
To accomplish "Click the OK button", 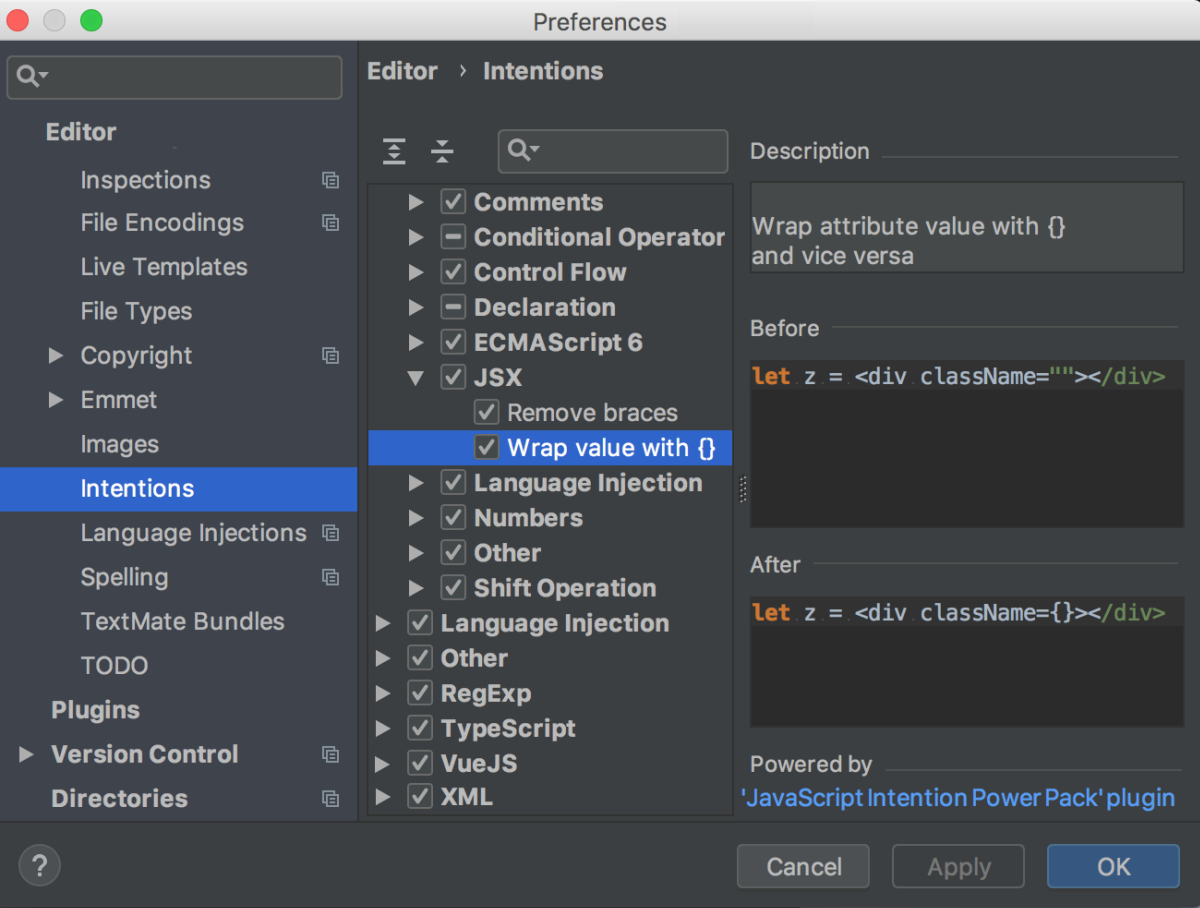I will pyautogui.click(x=1113, y=866).
